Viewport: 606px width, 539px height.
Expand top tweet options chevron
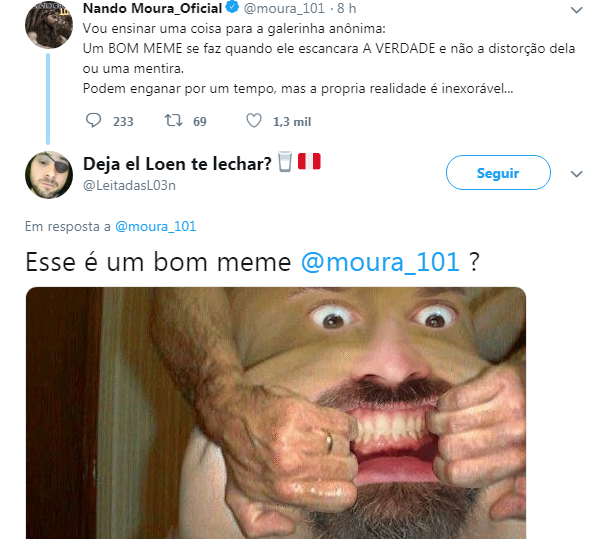(576, 10)
